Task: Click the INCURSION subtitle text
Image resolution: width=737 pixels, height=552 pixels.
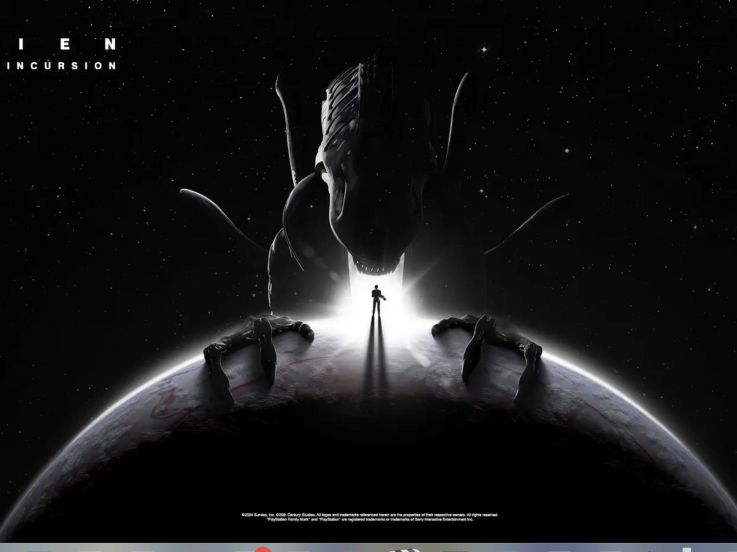Action: (x=61, y=66)
